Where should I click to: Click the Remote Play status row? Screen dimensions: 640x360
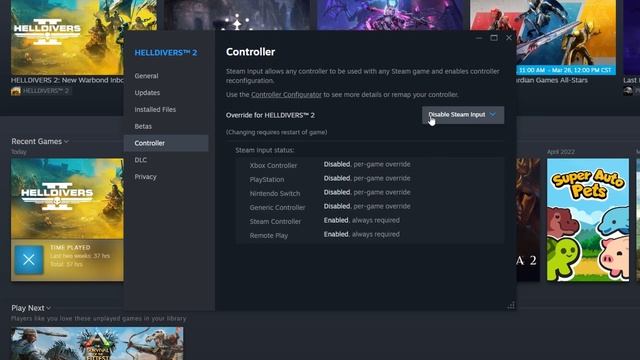[369, 235]
